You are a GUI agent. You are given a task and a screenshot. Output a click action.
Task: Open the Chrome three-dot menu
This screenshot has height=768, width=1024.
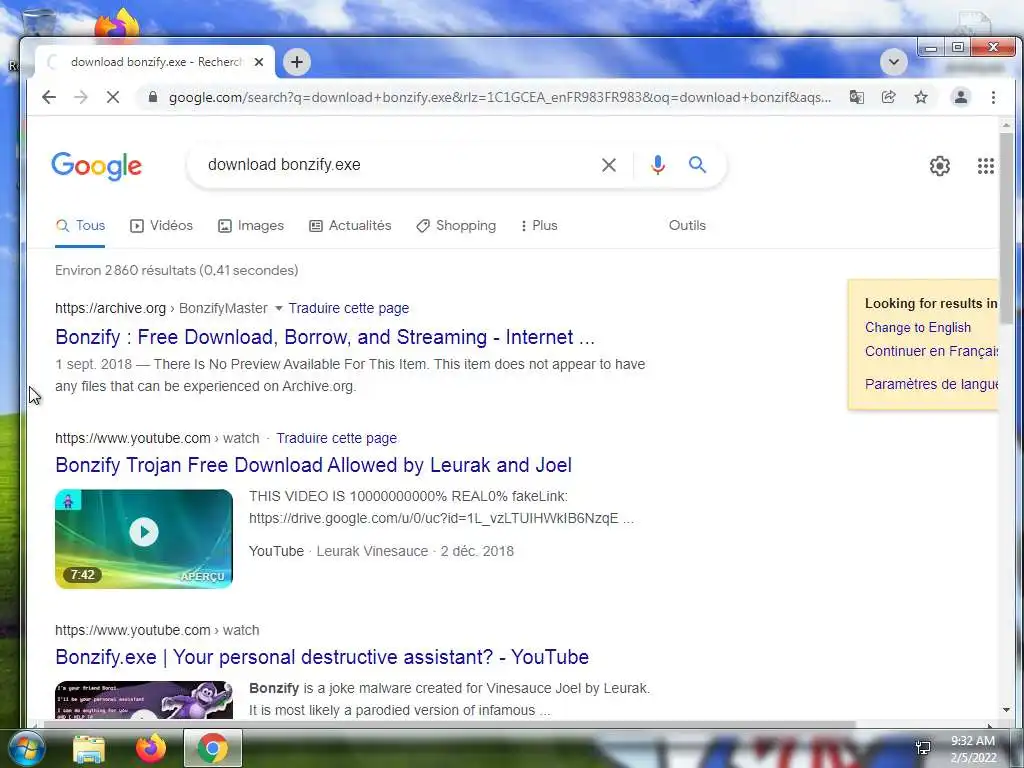click(x=993, y=97)
